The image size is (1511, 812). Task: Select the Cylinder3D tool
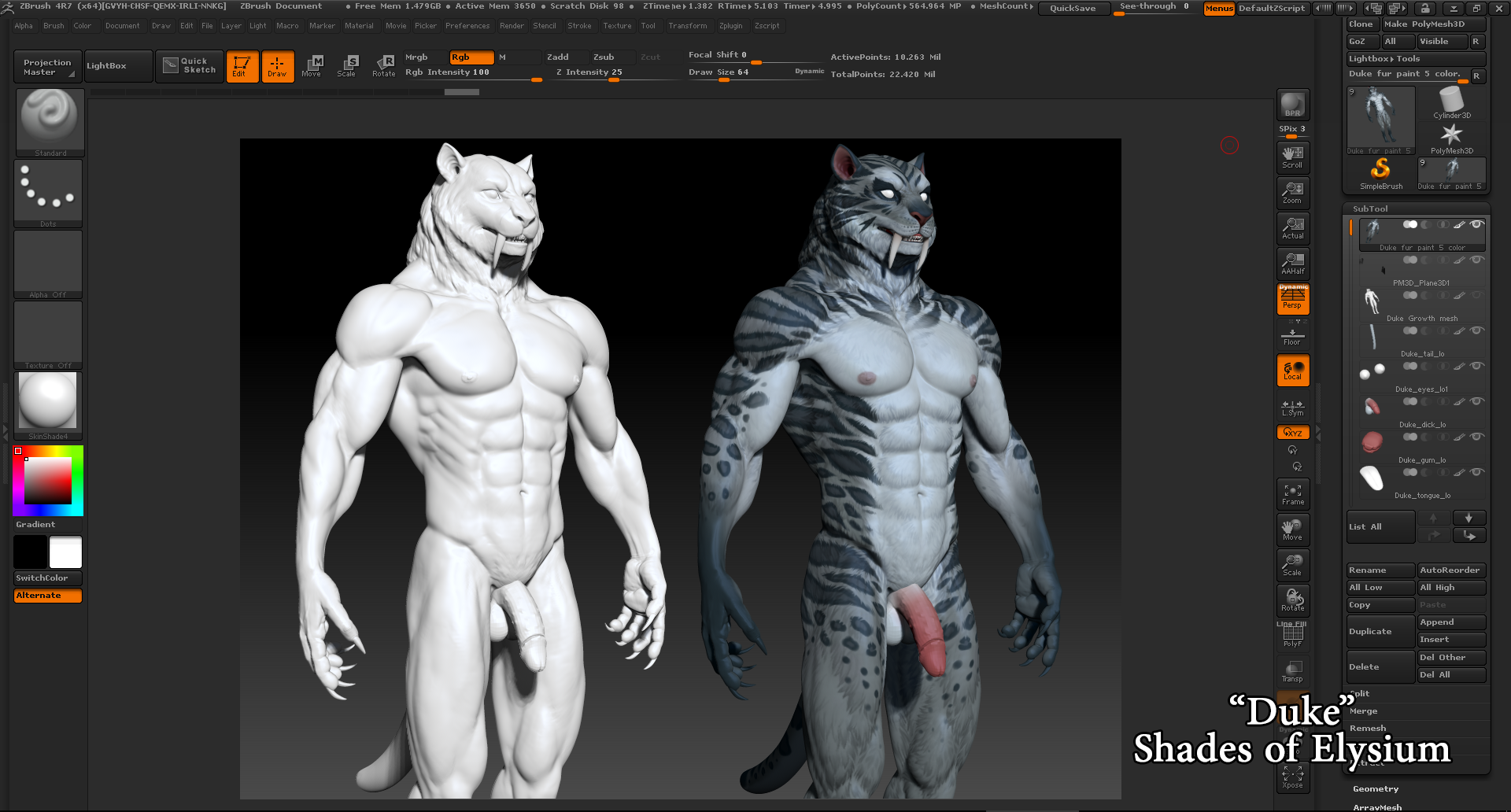coord(1452,103)
